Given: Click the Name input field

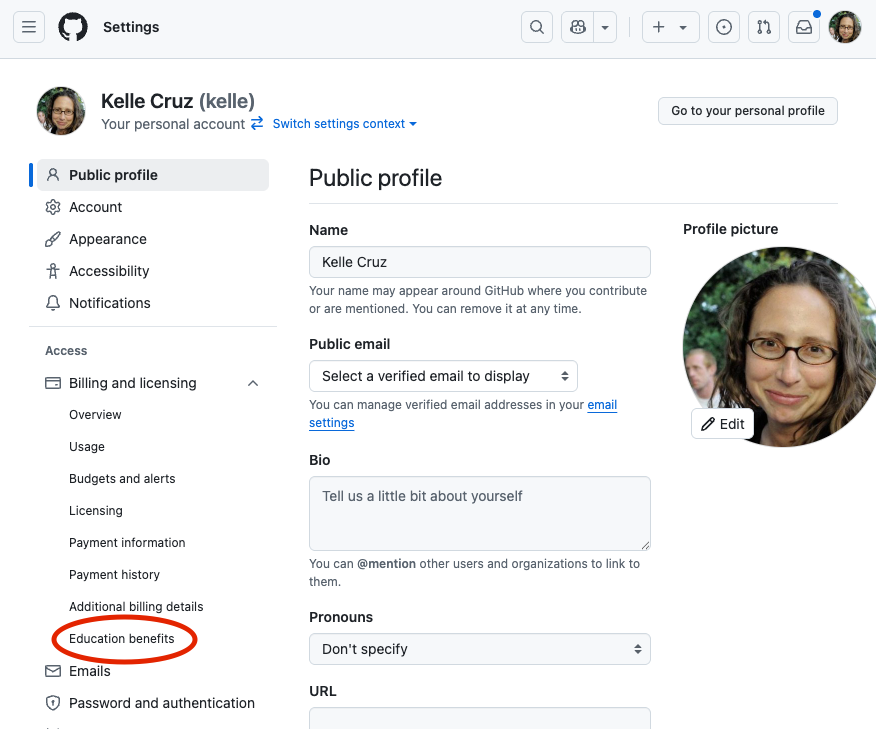Looking at the screenshot, I should (x=480, y=262).
